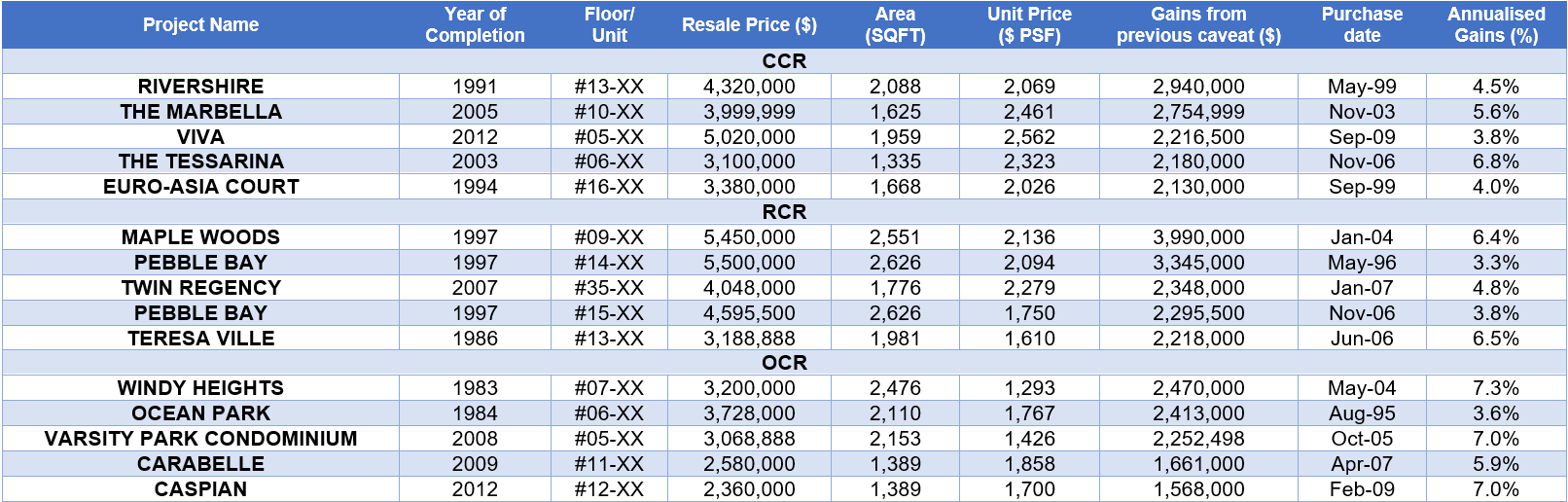Select WINDY HEIGHTS annualised gain 7.3%

point(1496,388)
